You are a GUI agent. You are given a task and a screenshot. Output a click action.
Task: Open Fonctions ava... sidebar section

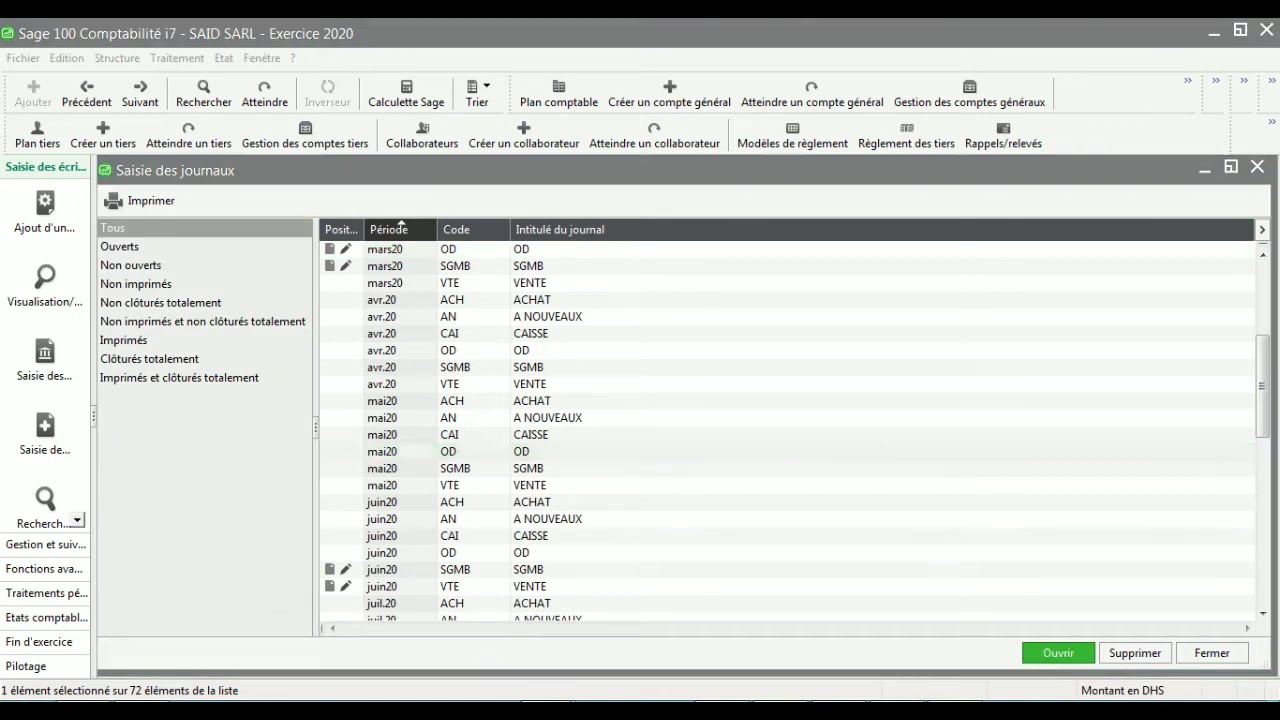coord(45,569)
